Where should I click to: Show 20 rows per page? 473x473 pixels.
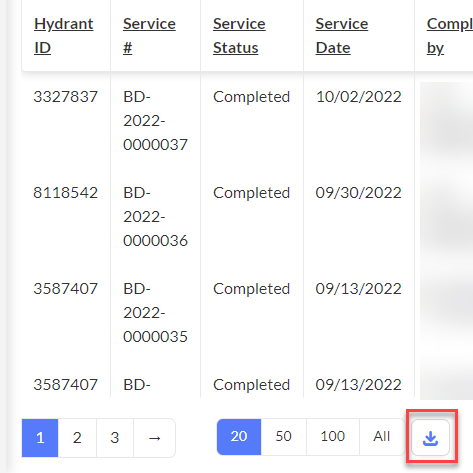pos(239,437)
